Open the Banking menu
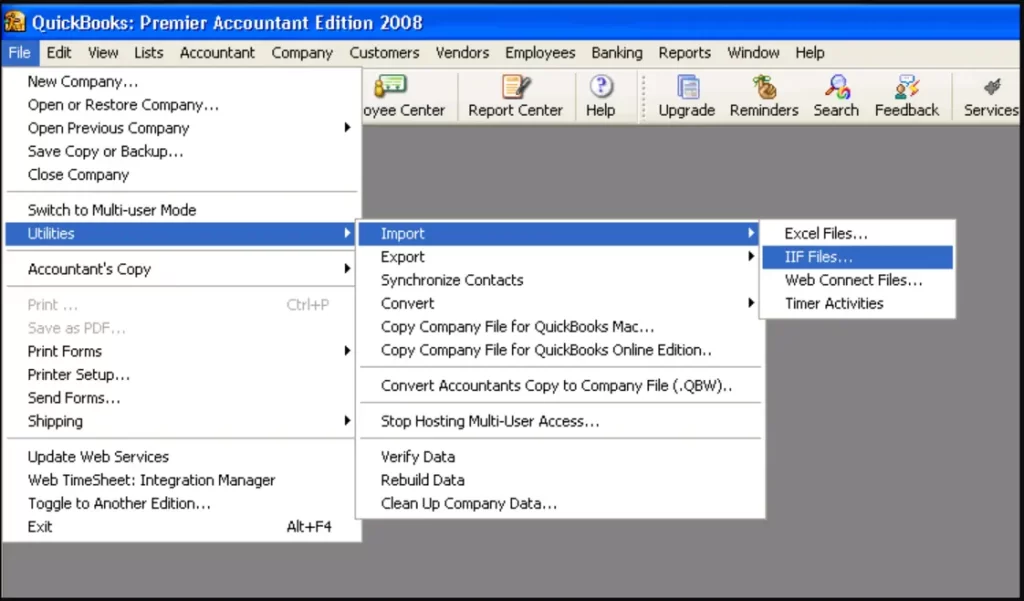1024x601 pixels. 617,52
